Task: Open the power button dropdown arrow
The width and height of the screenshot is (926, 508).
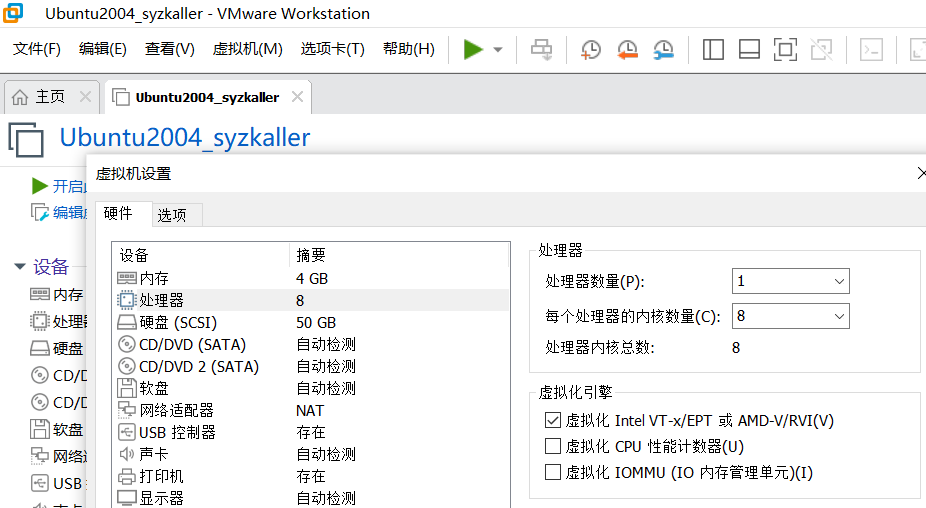Action: 498,50
